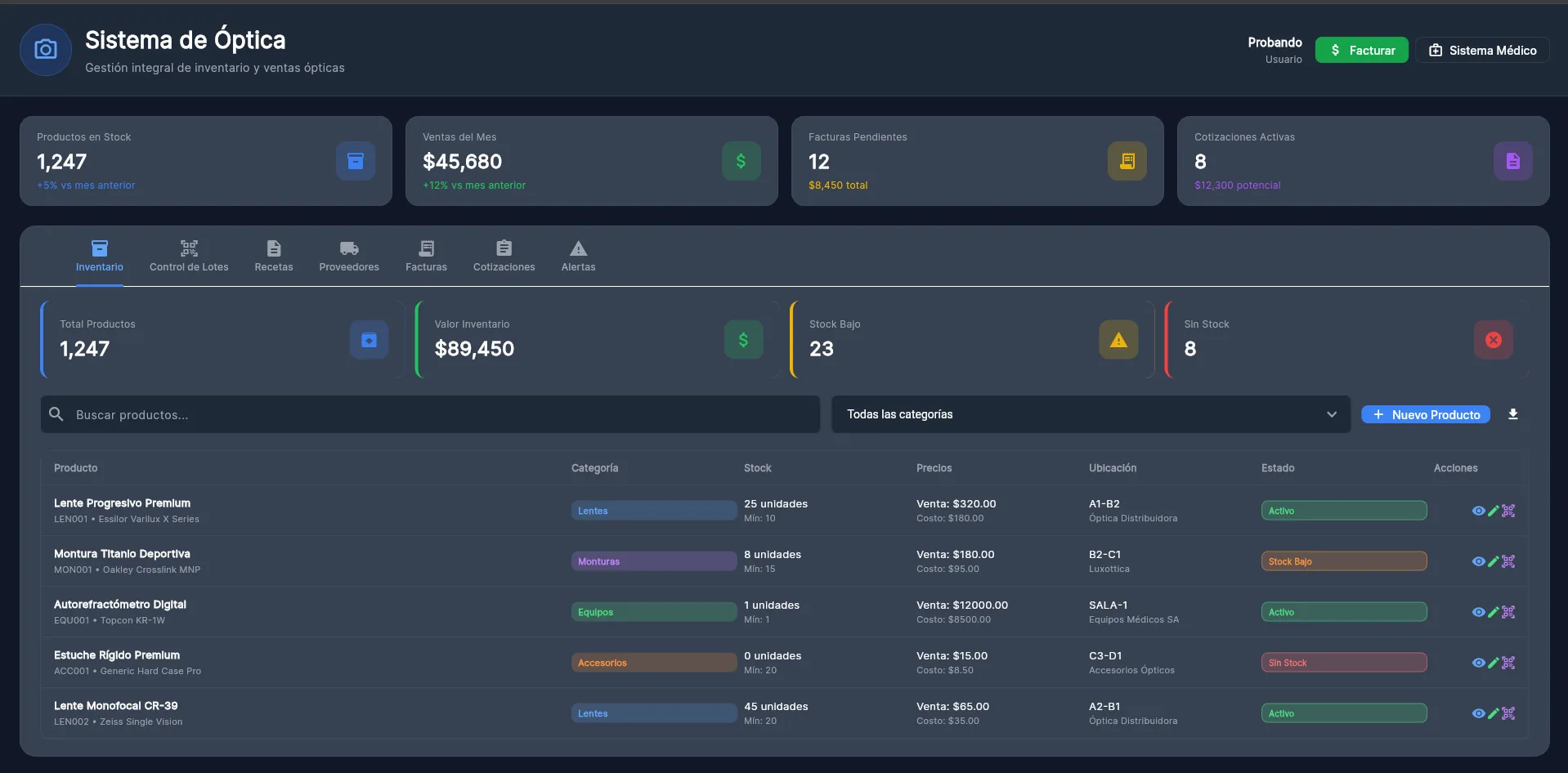Click the green Facturar button

pyautogui.click(x=1362, y=50)
